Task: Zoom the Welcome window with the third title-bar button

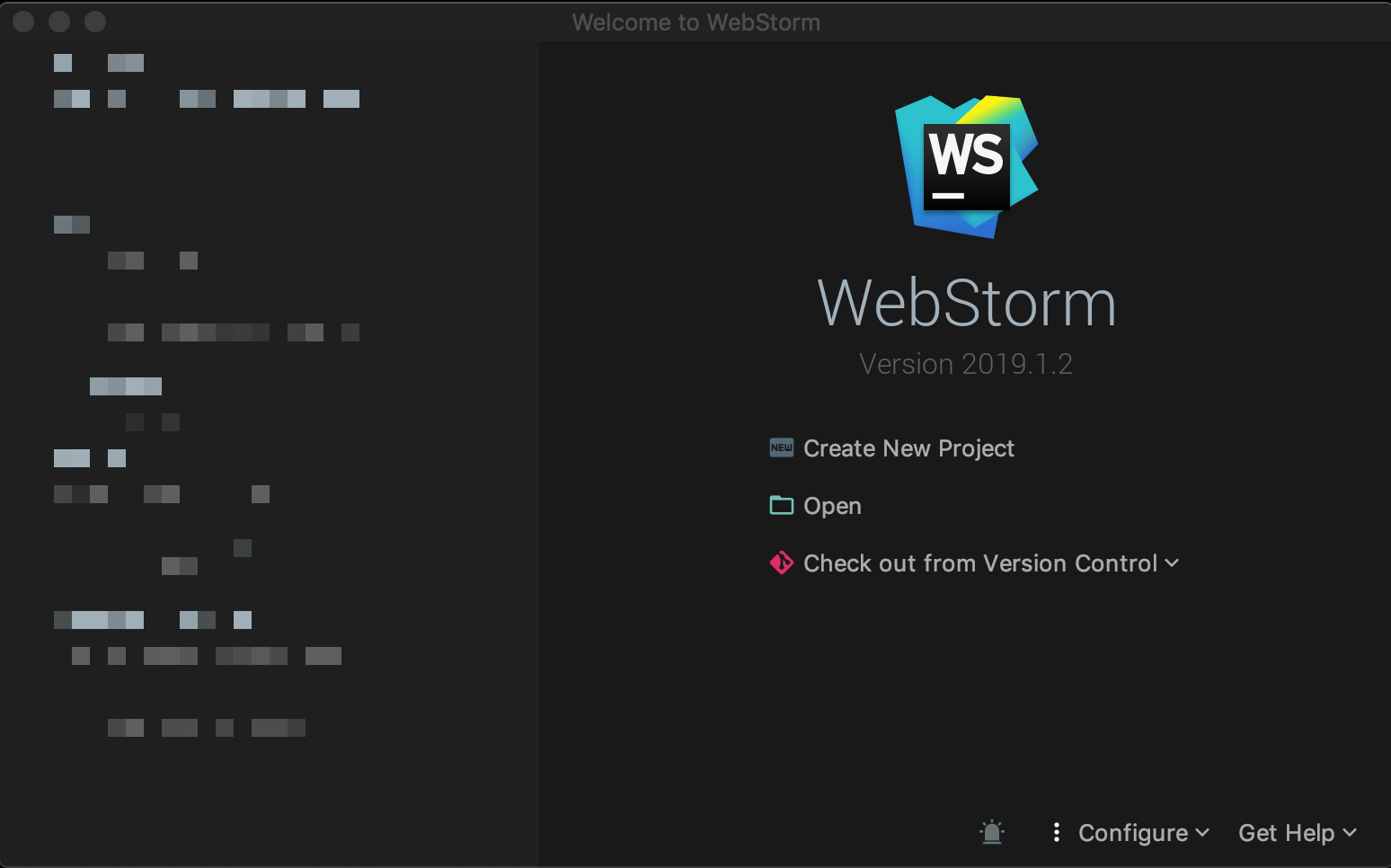Action: (x=95, y=22)
